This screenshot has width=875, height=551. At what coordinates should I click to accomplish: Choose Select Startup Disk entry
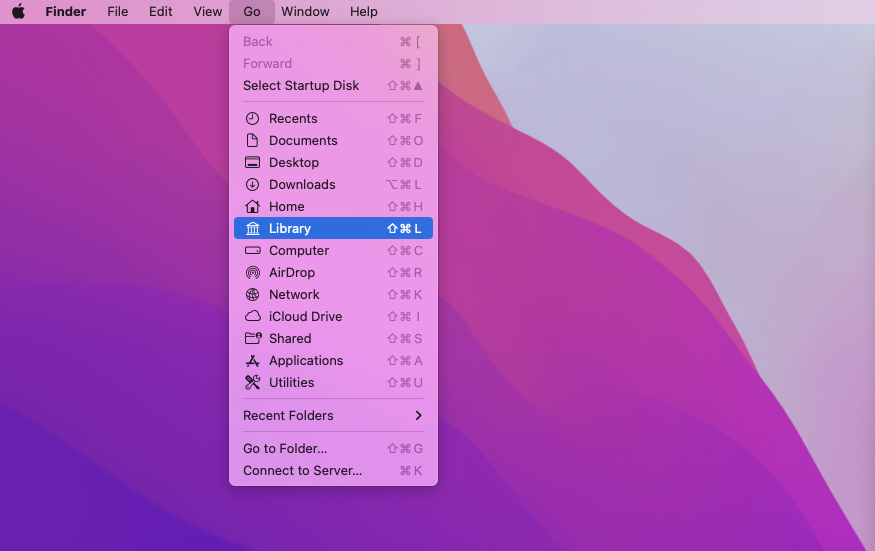click(x=333, y=85)
